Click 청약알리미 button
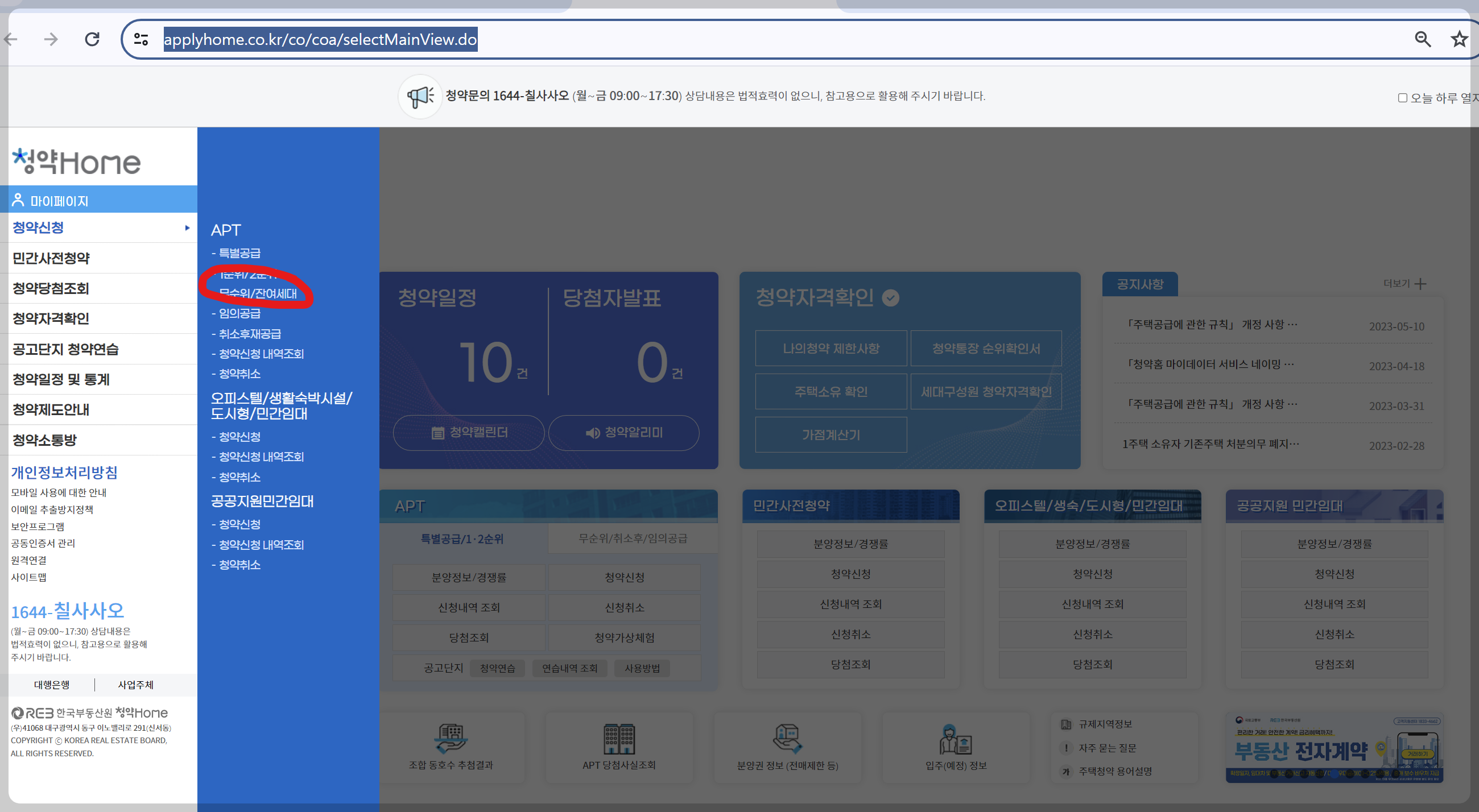 (623, 433)
